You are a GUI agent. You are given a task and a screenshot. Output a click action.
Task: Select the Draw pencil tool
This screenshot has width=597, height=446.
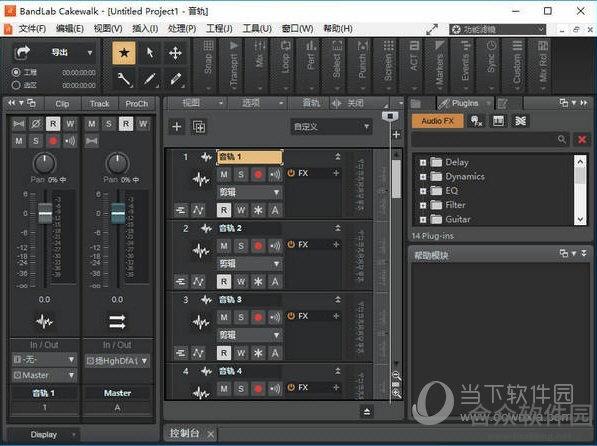150,79
